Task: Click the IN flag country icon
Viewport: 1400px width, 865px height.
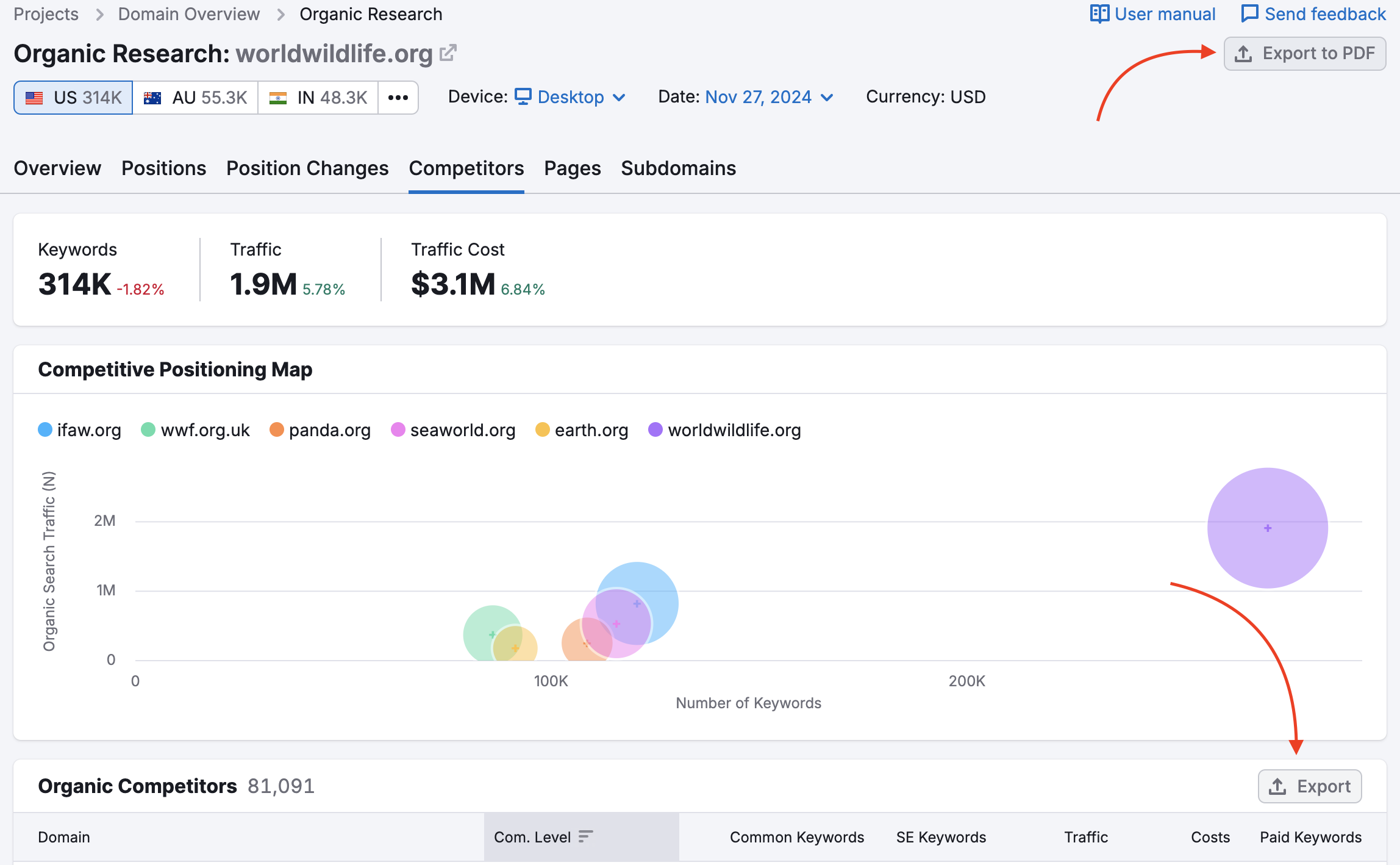Action: (279, 97)
